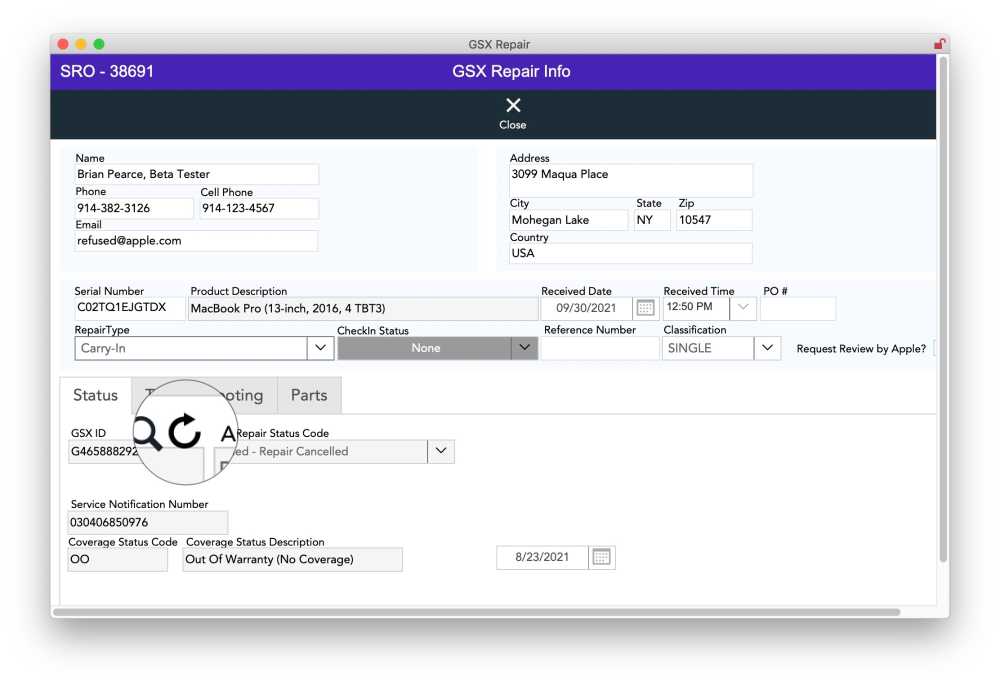
Task: Click the horizontal scrollbar at the bottom
Action: click(477, 611)
